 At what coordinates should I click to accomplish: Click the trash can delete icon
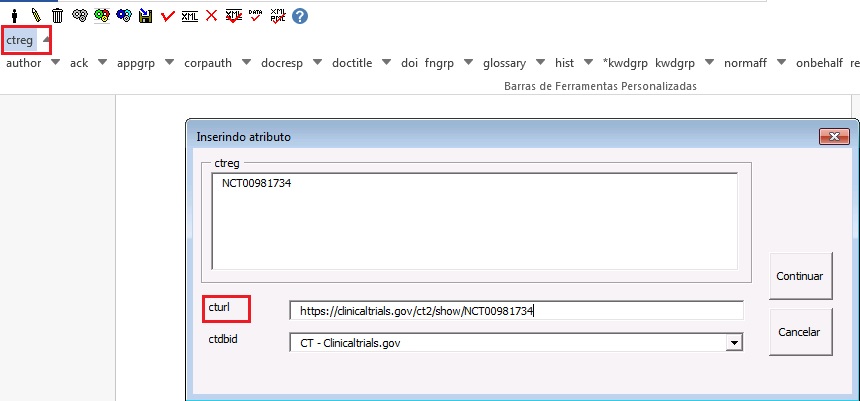click(x=57, y=16)
